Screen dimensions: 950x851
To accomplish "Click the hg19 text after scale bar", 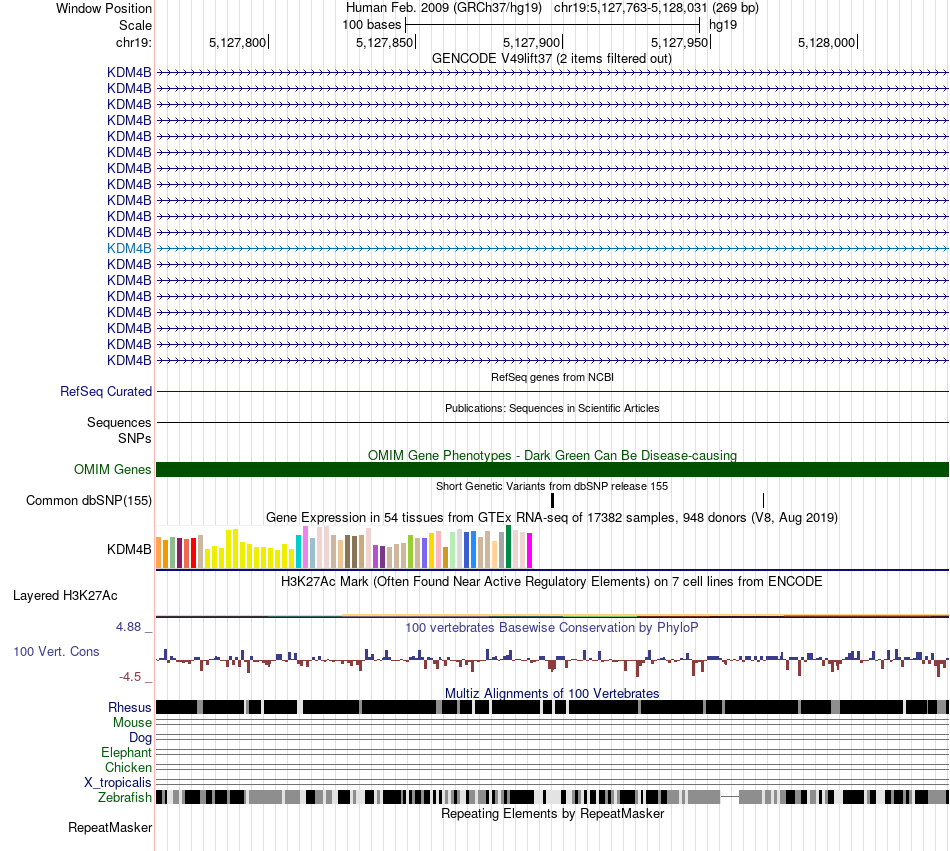I will pyautogui.click(x=723, y=25).
